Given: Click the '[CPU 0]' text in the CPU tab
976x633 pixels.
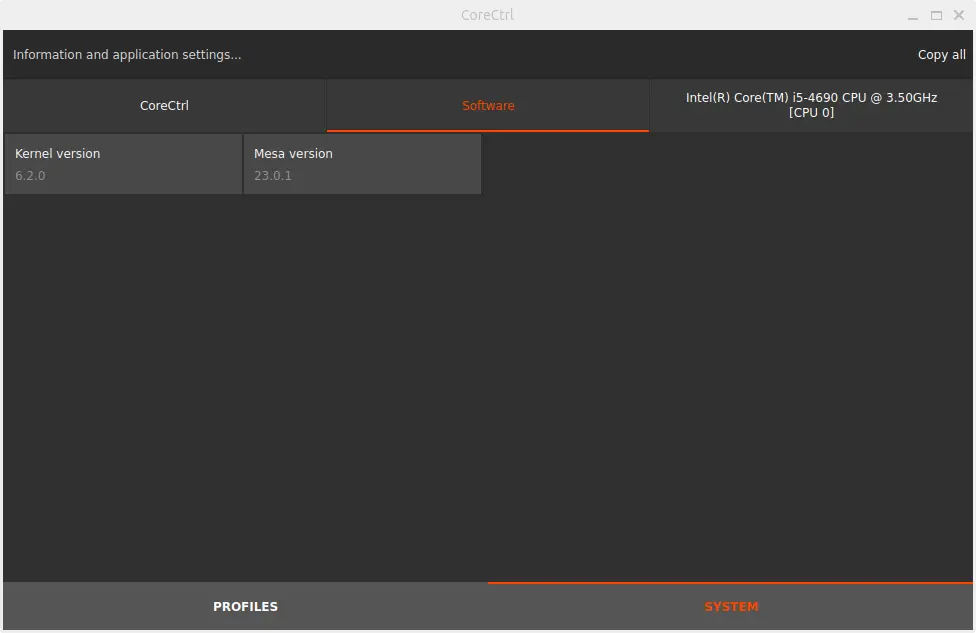Looking at the screenshot, I should coord(811,113).
